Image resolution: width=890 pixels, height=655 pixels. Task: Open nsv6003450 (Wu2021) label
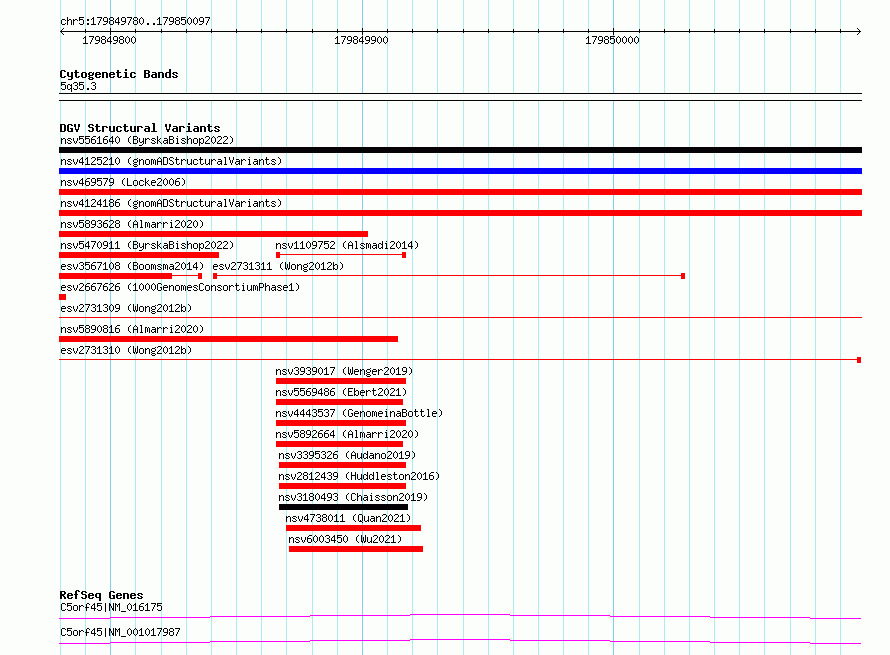click(x=345, y=539)
